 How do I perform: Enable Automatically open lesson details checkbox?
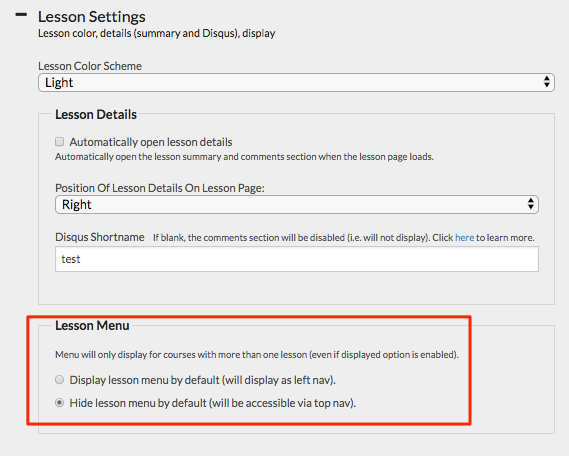point(60,141)
